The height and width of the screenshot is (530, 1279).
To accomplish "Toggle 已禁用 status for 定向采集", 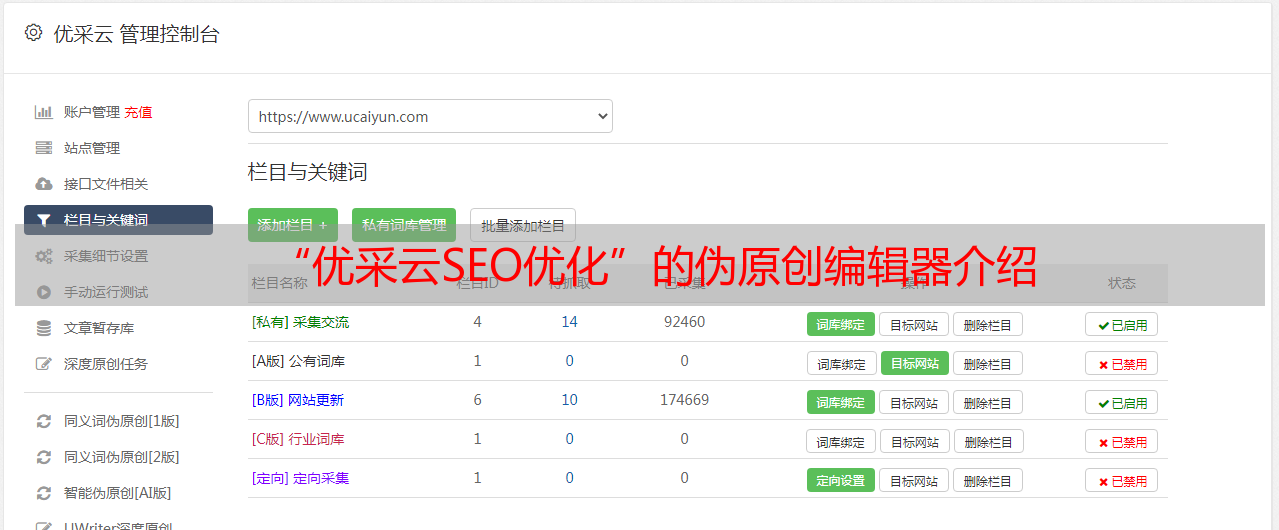I will point(1122,480).
